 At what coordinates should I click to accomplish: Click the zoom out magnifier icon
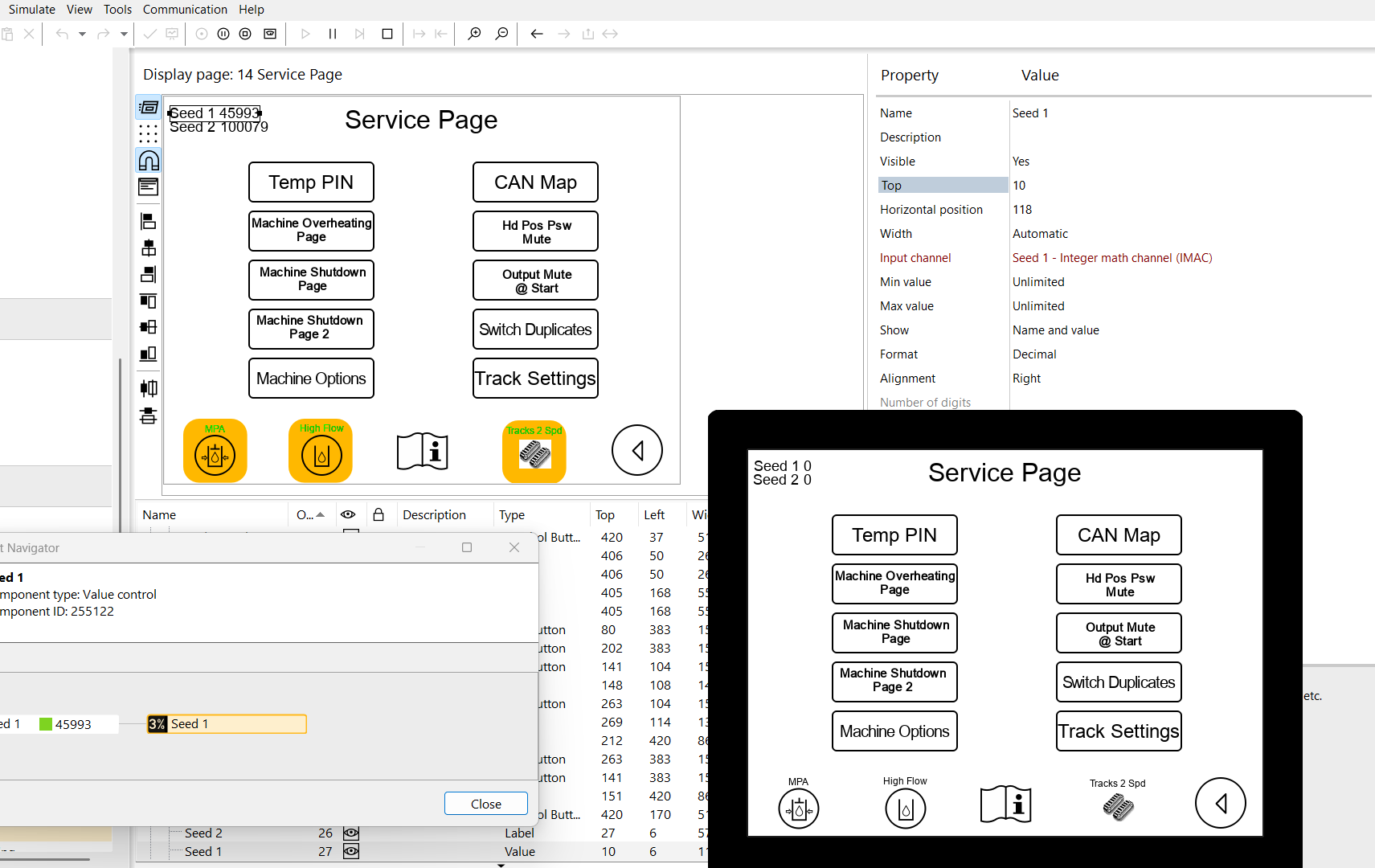(501, 34)
